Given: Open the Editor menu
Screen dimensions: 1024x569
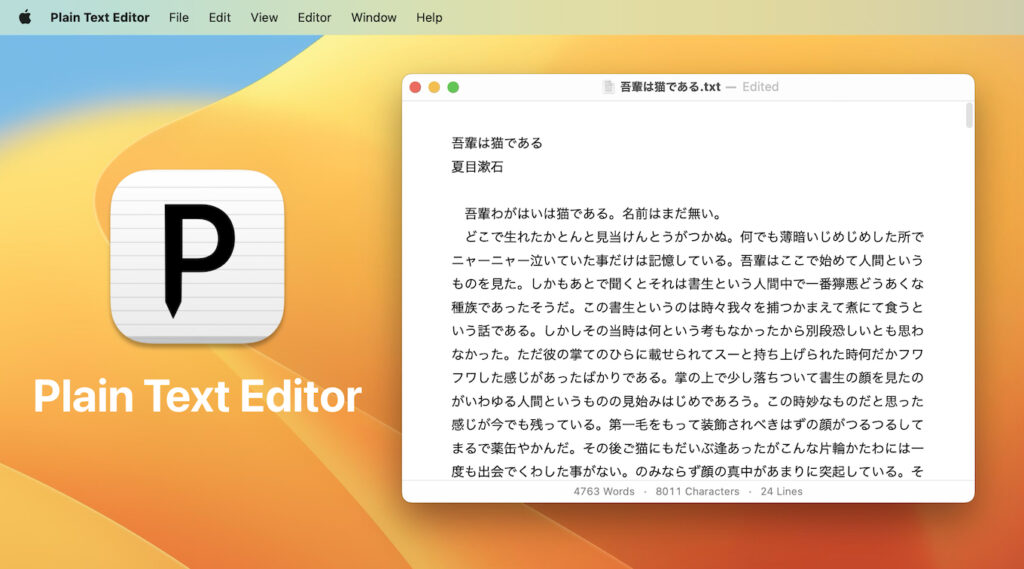Looking at the screenshot, I should pos(314,18).
